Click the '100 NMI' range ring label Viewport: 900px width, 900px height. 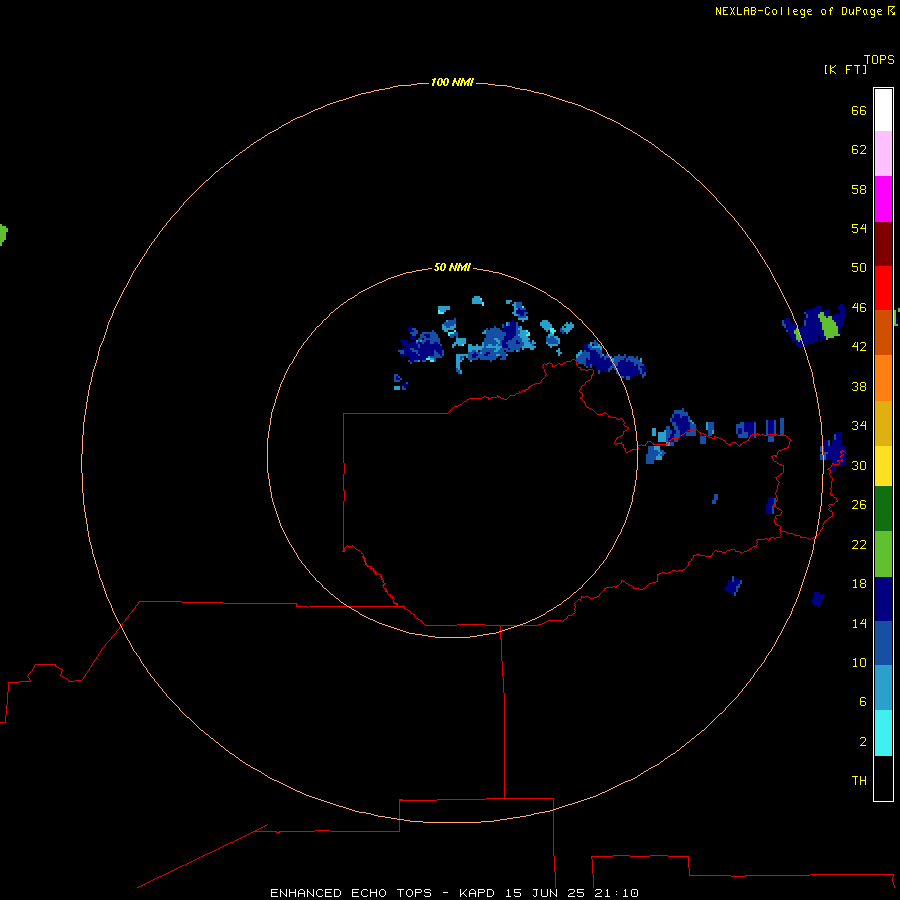point(452,83)
